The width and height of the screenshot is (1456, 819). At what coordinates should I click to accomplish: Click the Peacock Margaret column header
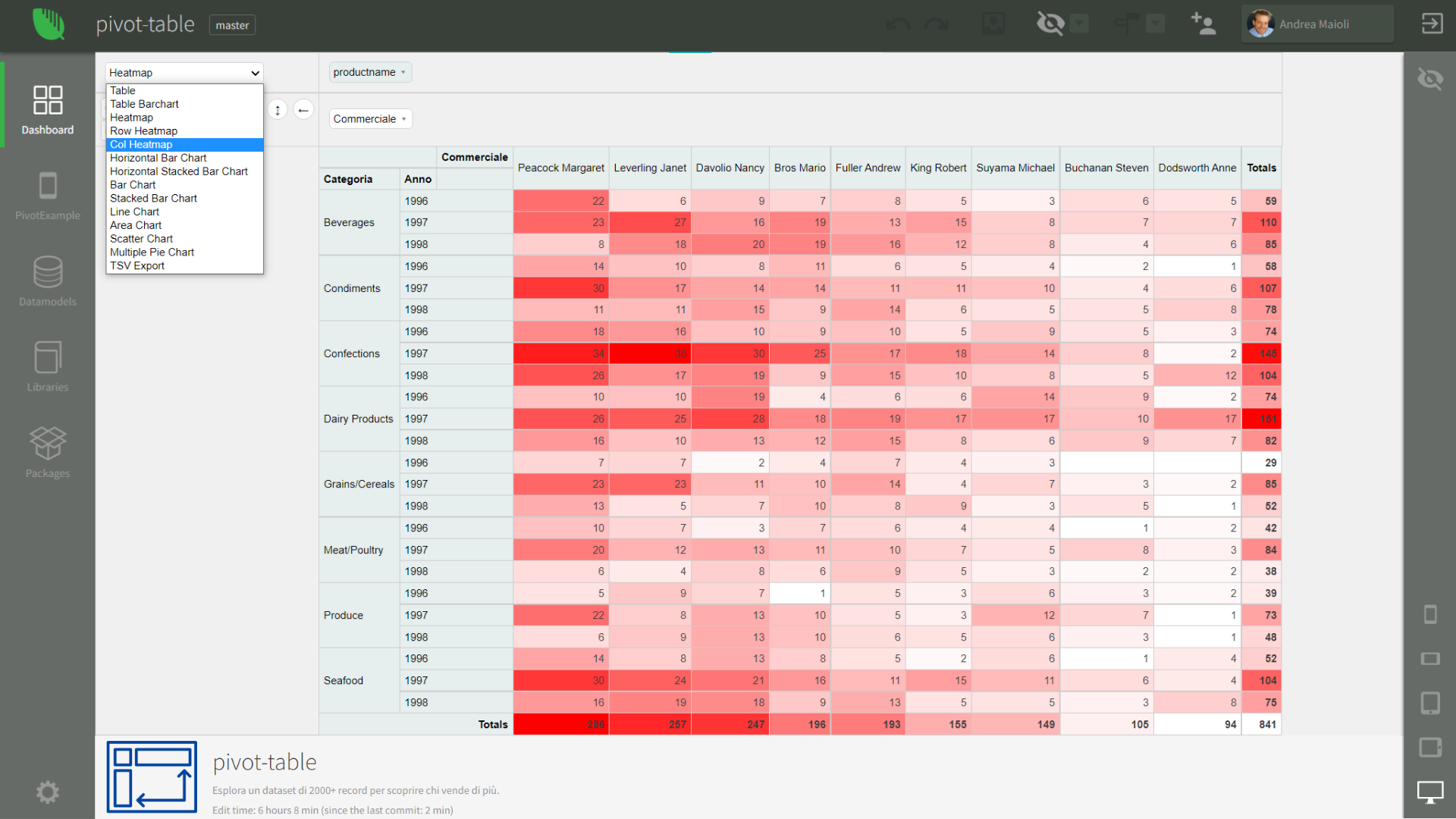561,168
